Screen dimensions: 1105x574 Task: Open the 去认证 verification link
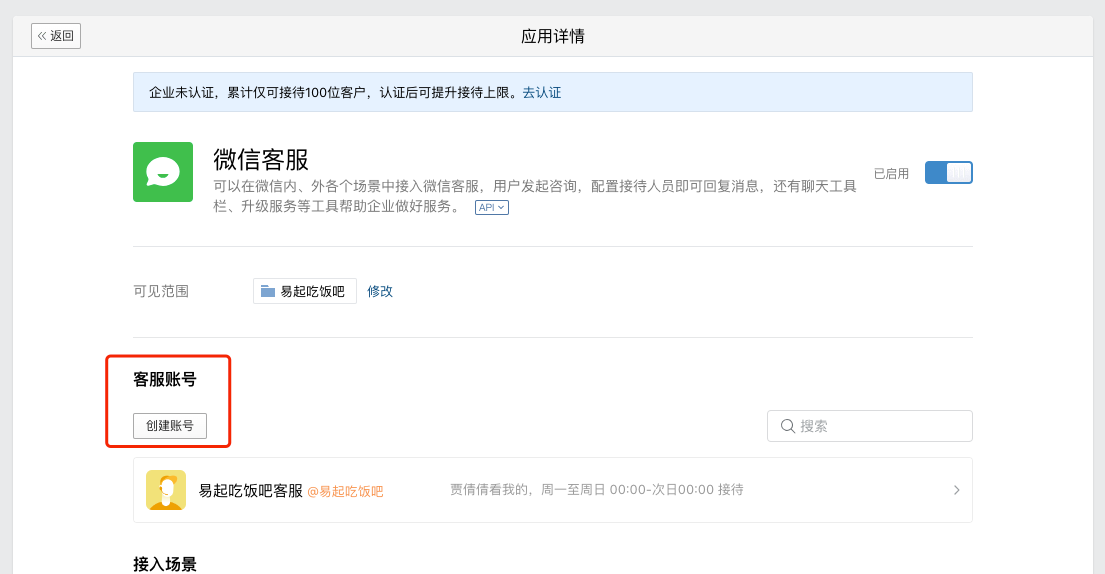(541, 93)
